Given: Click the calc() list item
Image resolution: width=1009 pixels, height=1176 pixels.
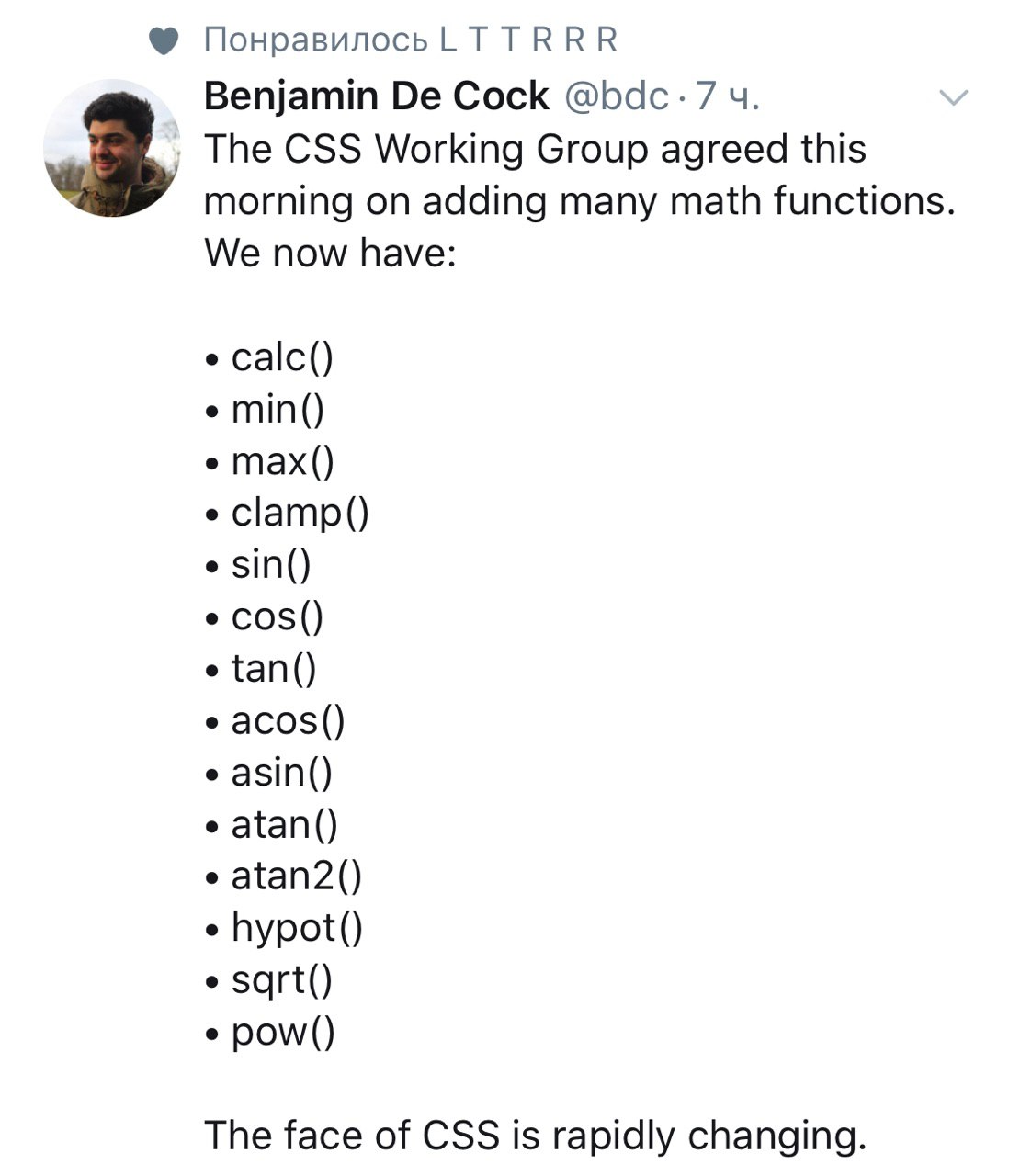Looking at the screenshot, I should pyautogui.click(x=270, y=356).
